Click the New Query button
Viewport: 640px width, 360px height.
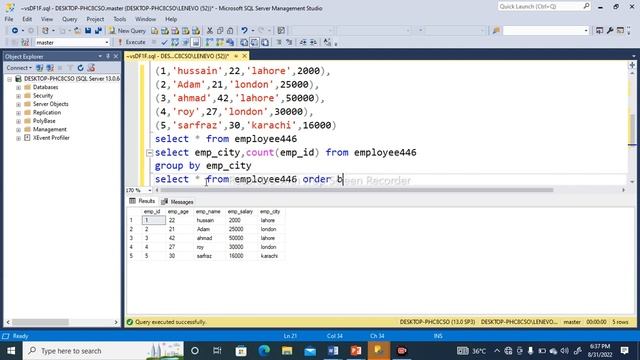pos(127,31)
